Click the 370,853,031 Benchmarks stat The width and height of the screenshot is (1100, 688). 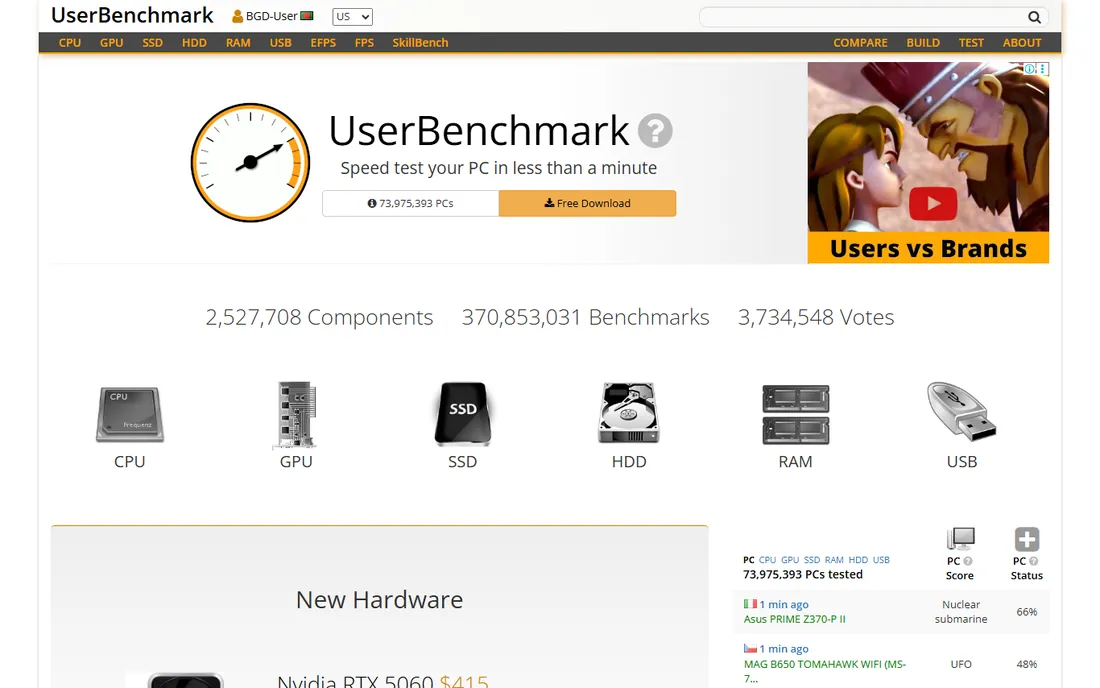pos(585,317)
